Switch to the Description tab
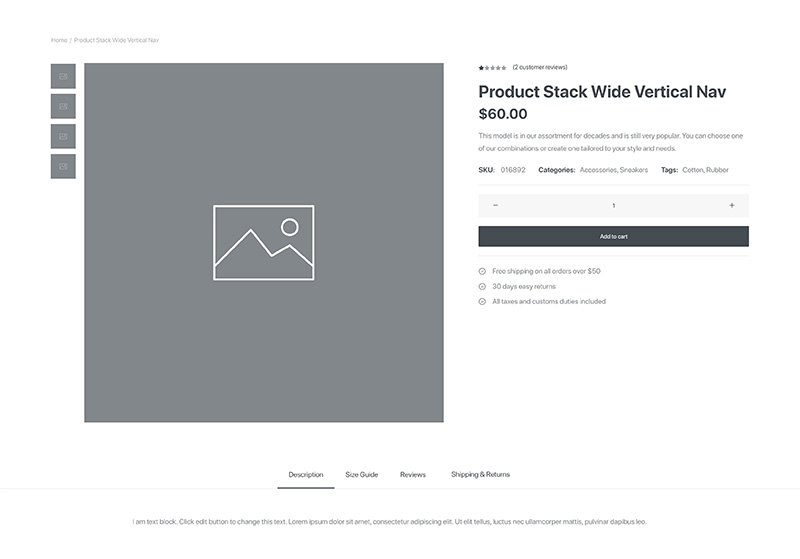The width and height of the screenshot is (800, 559). [x=306, y=475]
